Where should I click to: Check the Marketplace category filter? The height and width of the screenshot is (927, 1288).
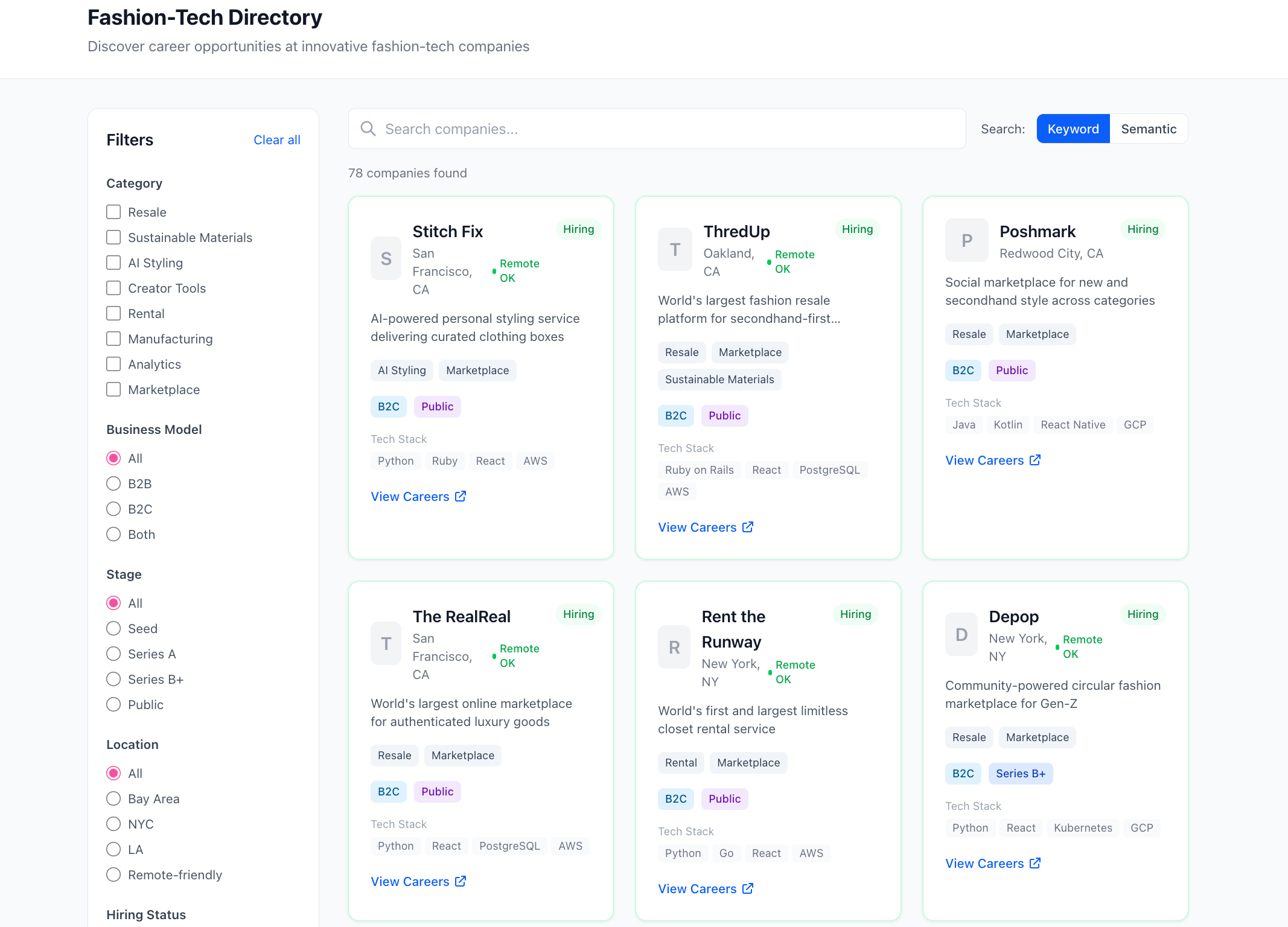(113, 389)
